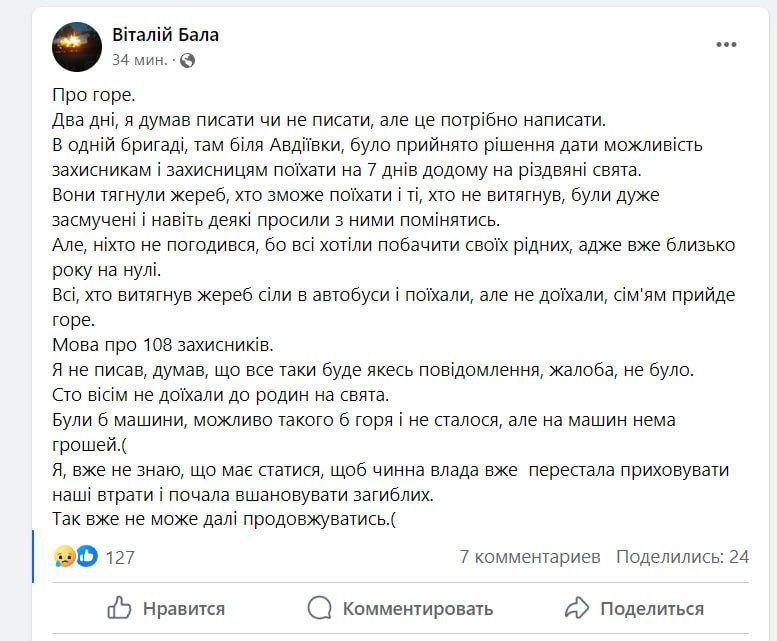Open the three-dot post options menu
This screenshot has height=641, width=777.
pyautogui.click(x=726, y=45)
